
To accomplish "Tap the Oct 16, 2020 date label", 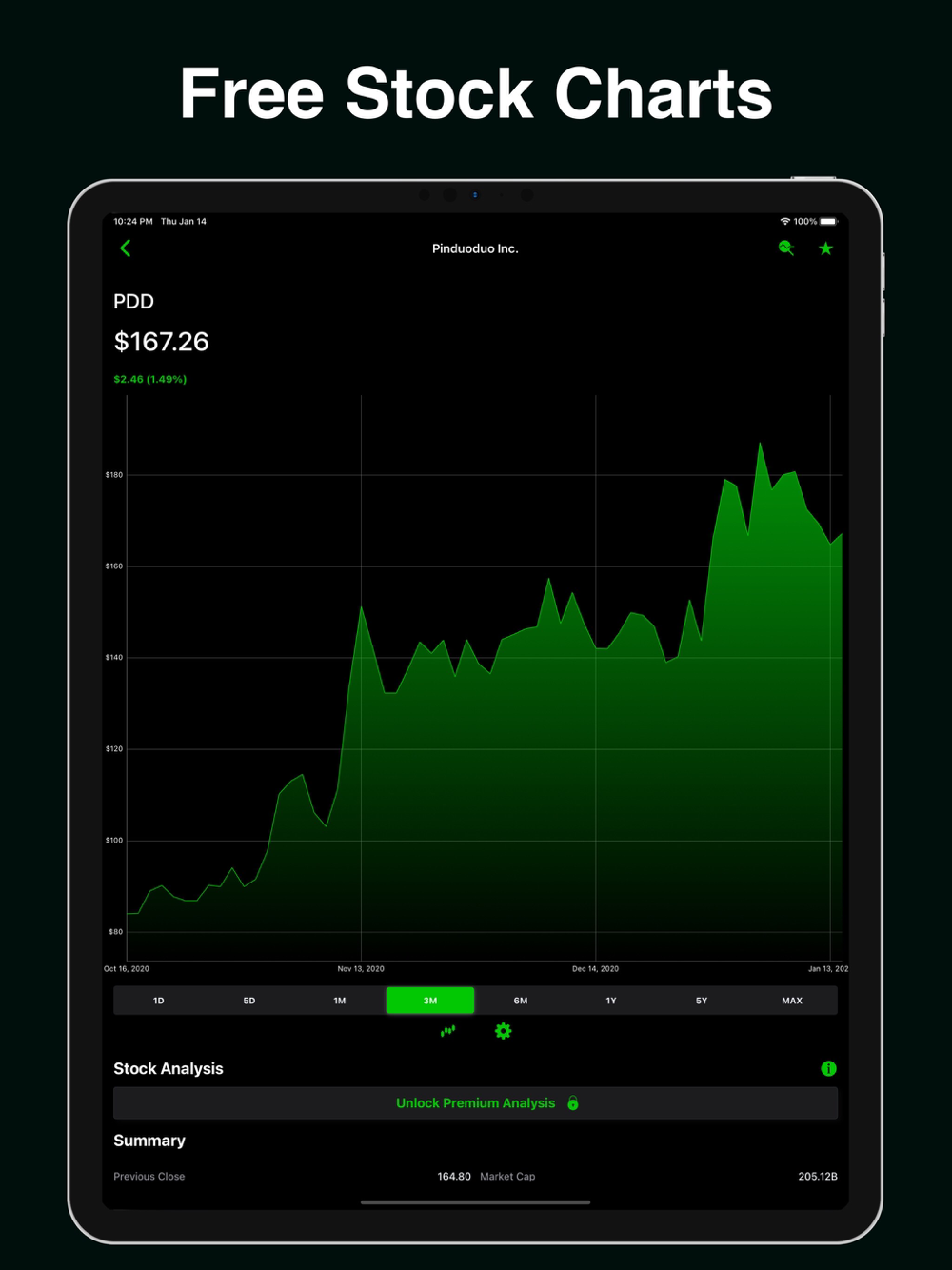I will coord(127,969).
